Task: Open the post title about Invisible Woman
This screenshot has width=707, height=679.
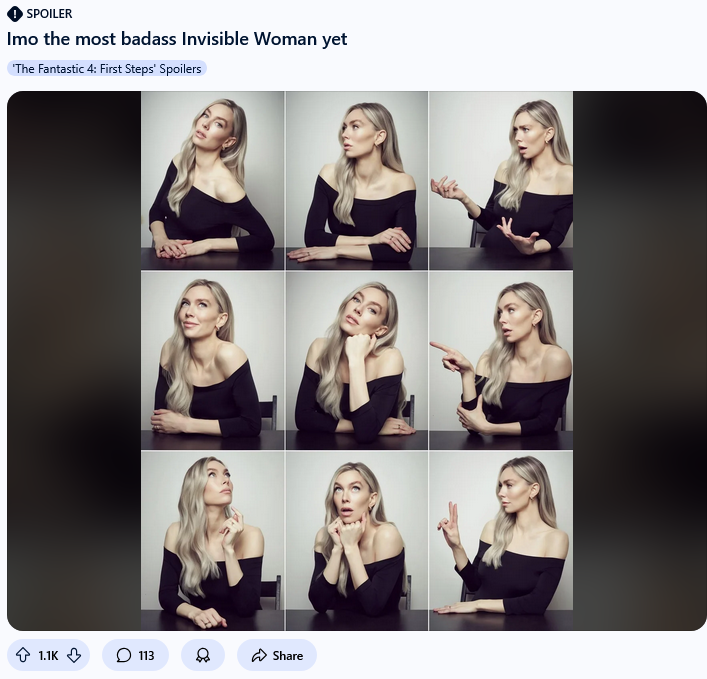Action: [177, 39]
